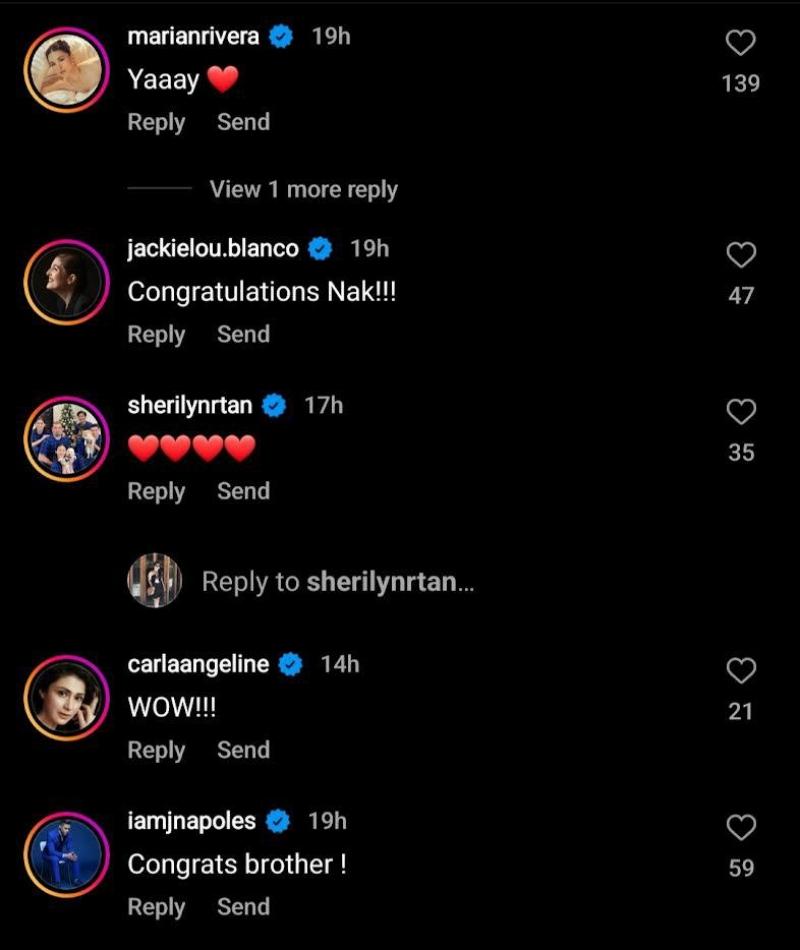Click your own avatar beside reply field
The width and height of the screenshot is (800, 950).
click(x=155, y=580)
